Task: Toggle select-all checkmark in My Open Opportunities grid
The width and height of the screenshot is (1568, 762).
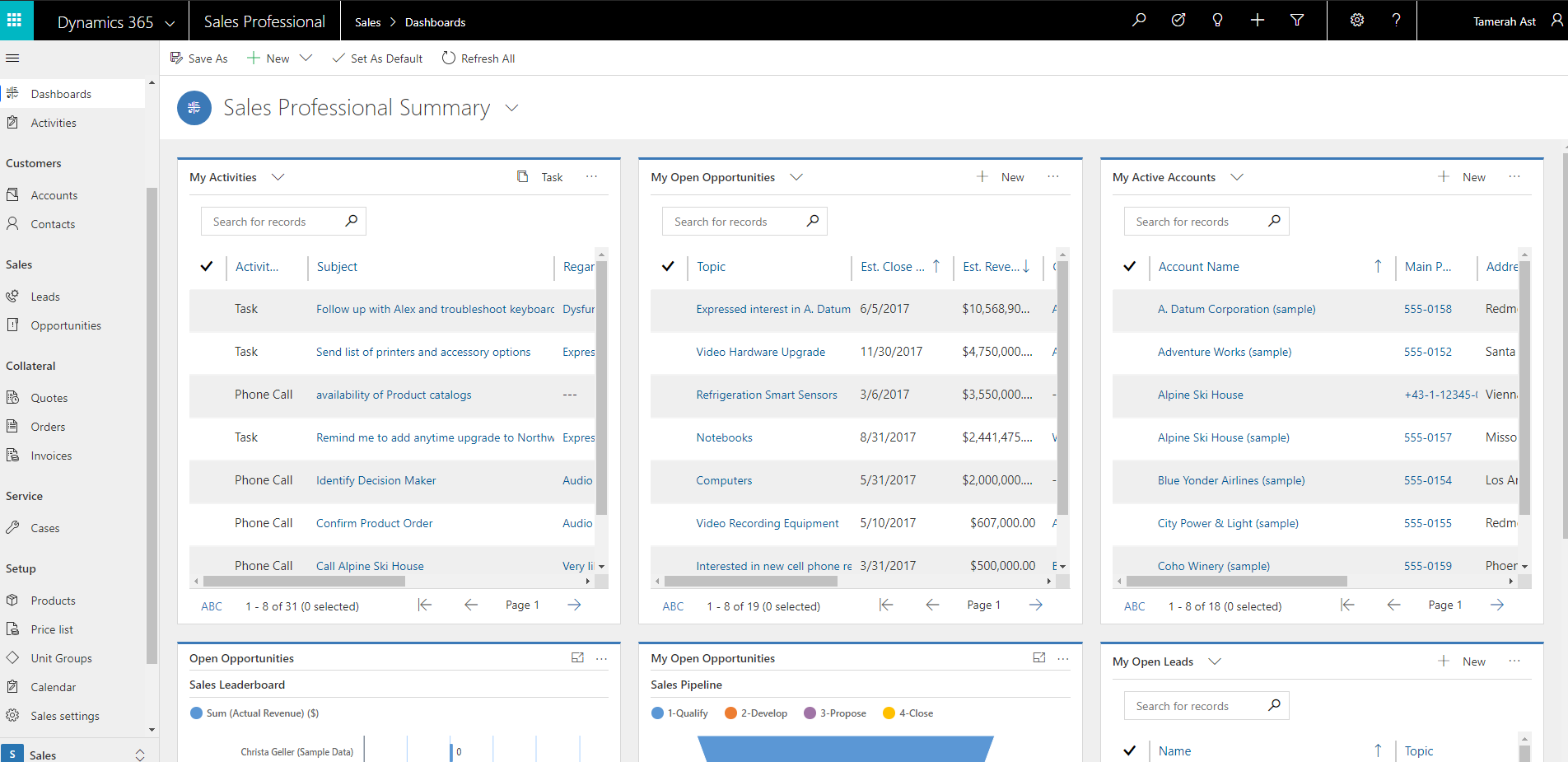Action: tap(668, 267)
